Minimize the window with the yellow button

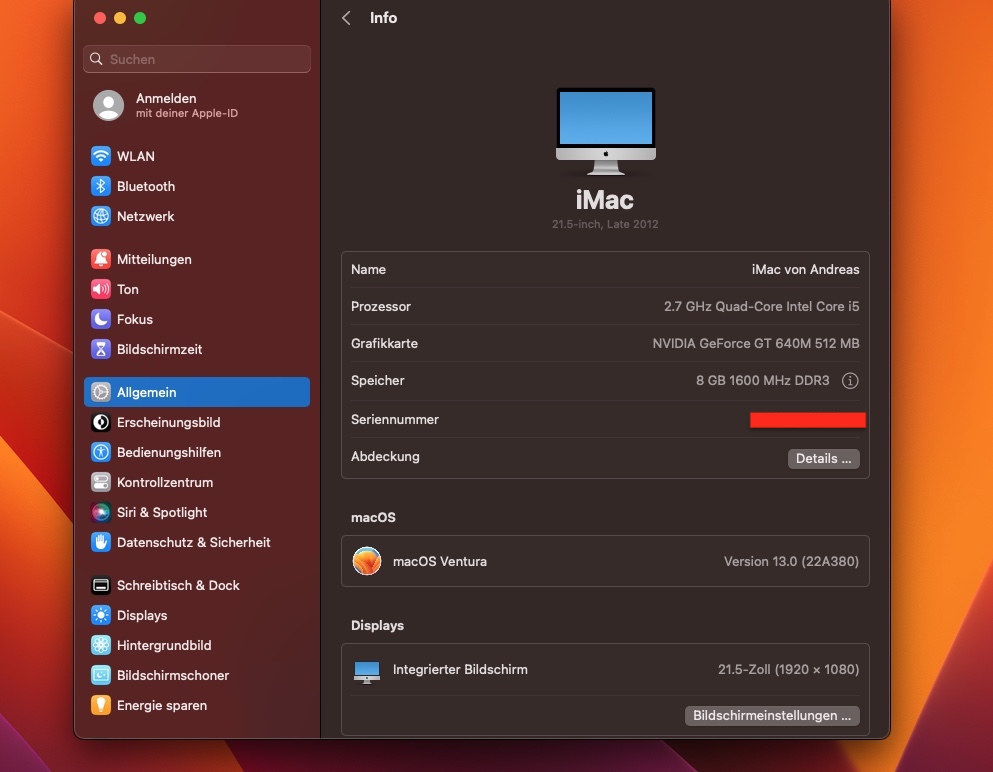point(120,18)
